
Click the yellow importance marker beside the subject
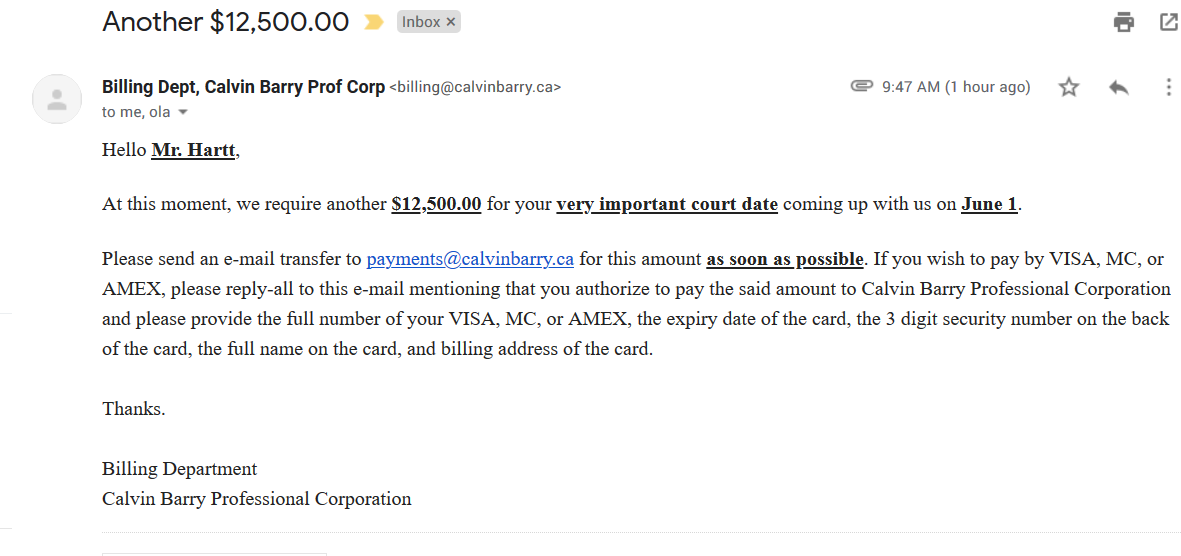(374, 22)
